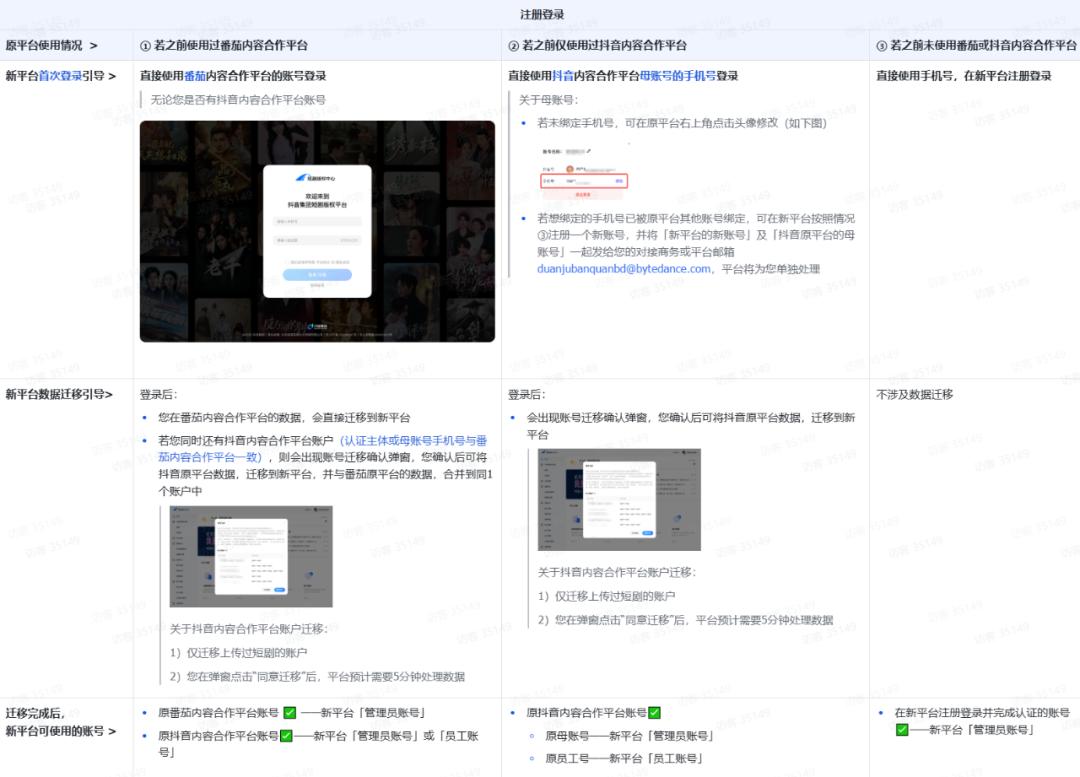This screenshot has width=1080, height=777.
Task: Select header ③ 若之前未使用番茄或抖音内容合作平台
Action: click(x=976, y=45)
